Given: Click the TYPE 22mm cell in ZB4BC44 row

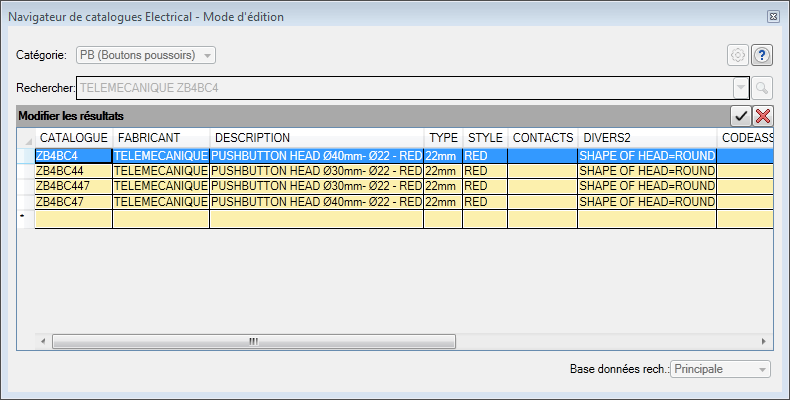Looking at the screenshot, I should coord(443,171).
